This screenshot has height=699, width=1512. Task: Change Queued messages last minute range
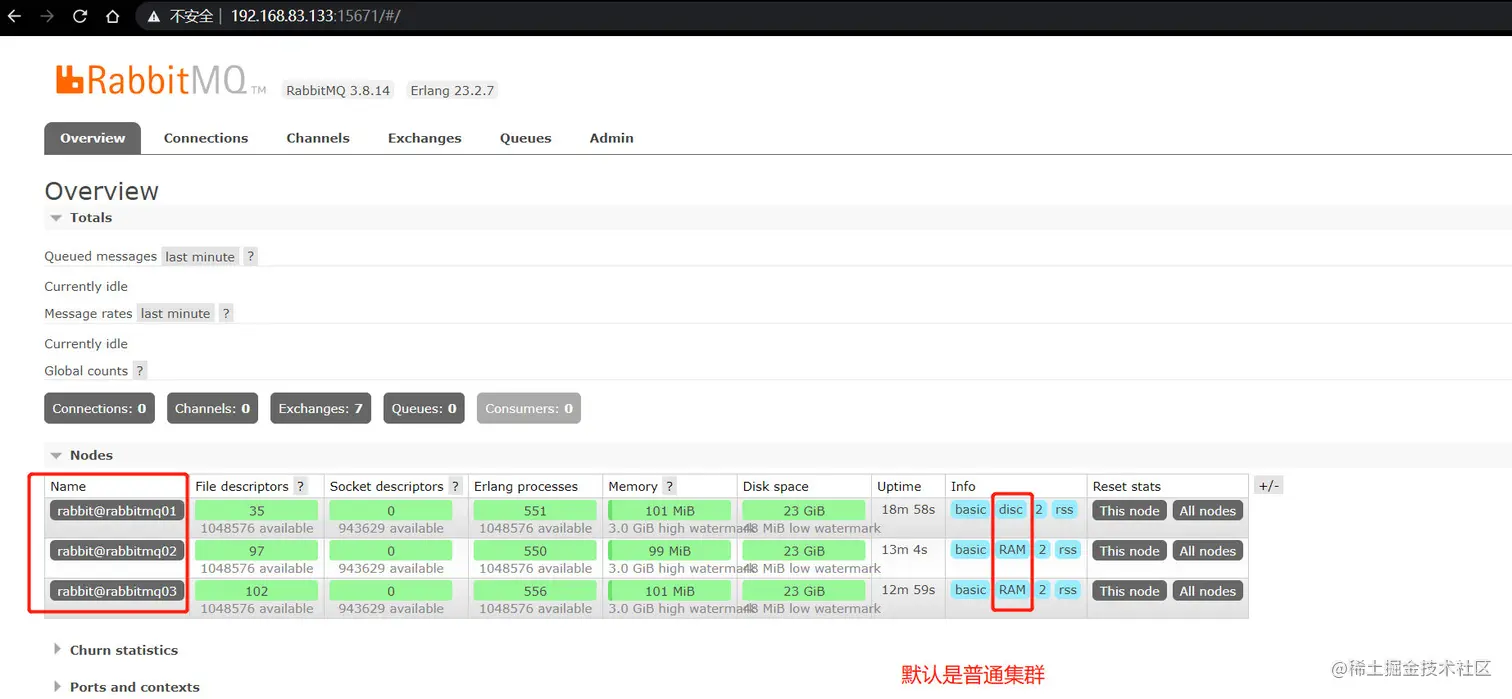tap(200, 257)
